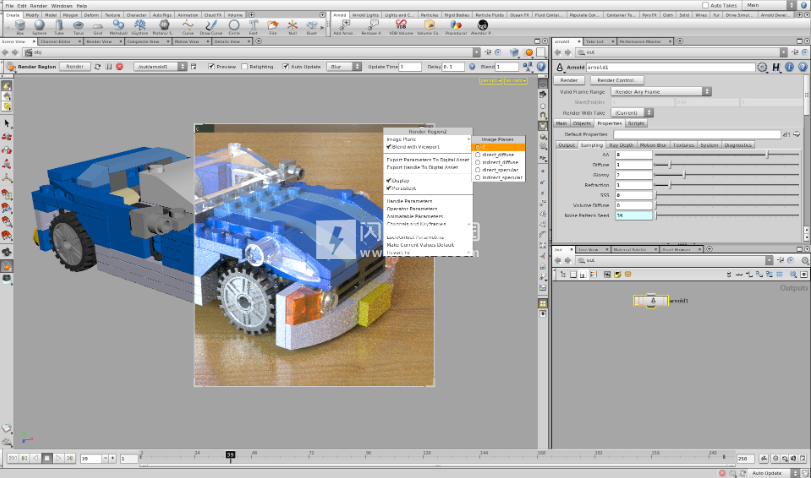This screenshot has height=478, width=811.
Task: Open the Main desktop dropdown
Action: click(770, 5)
